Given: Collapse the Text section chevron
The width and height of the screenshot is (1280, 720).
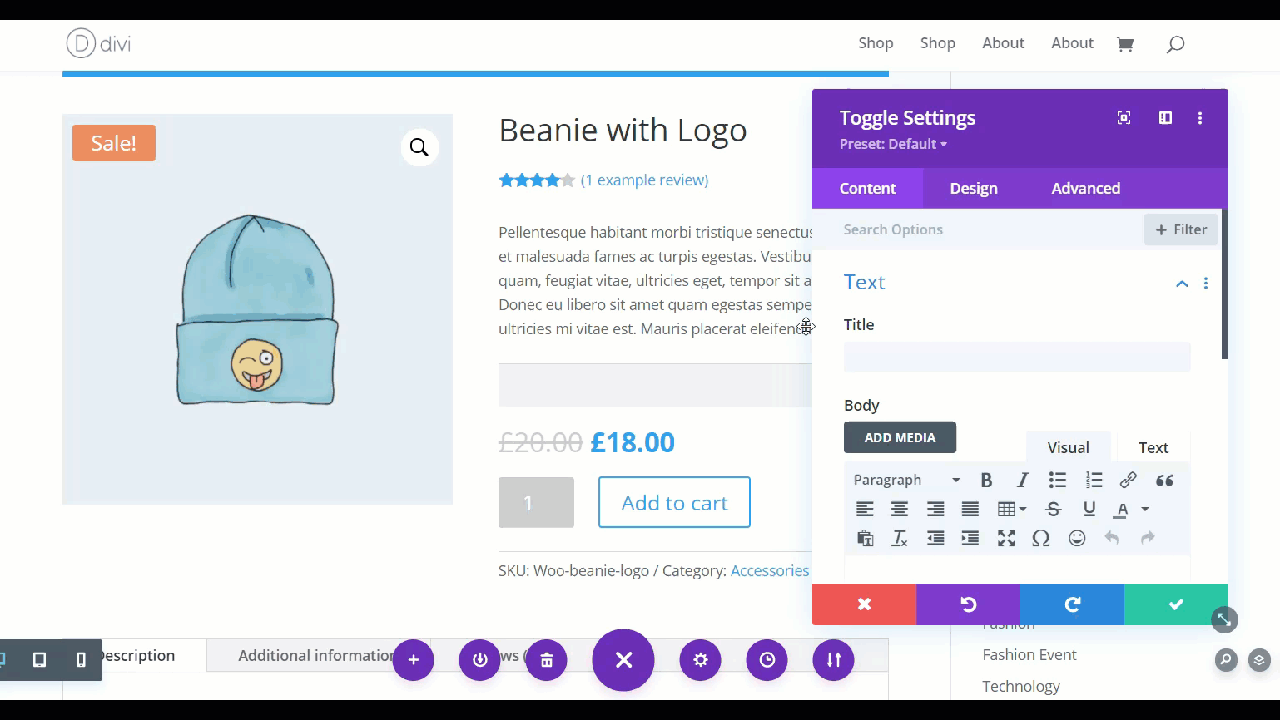Looking at the screenshot, I should (1182, 284).
